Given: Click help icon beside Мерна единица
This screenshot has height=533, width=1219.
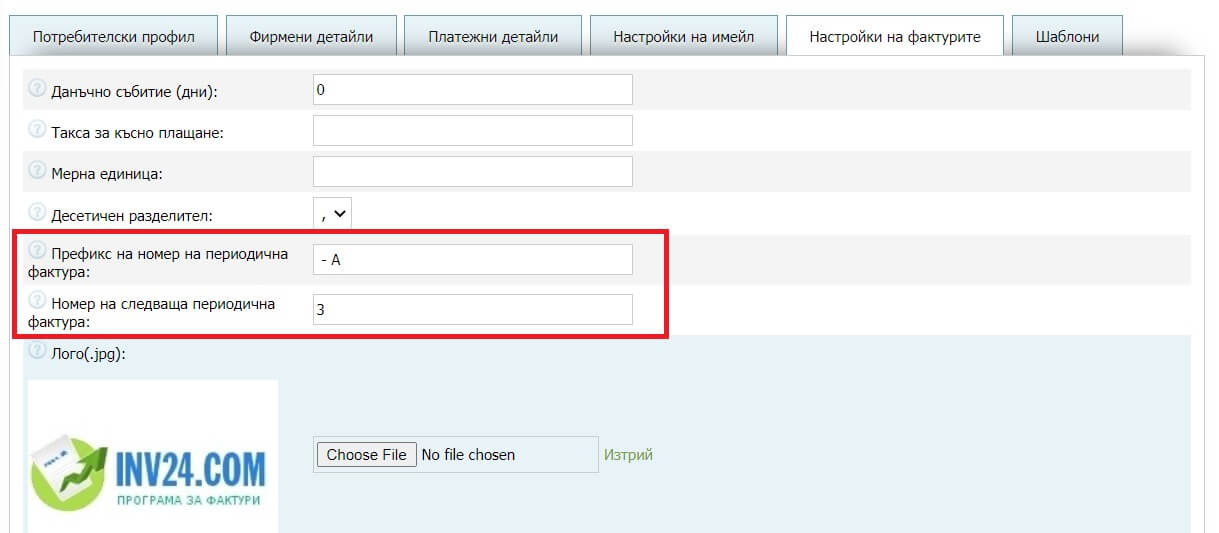Looking at the screenshot, I should point(38,170).
